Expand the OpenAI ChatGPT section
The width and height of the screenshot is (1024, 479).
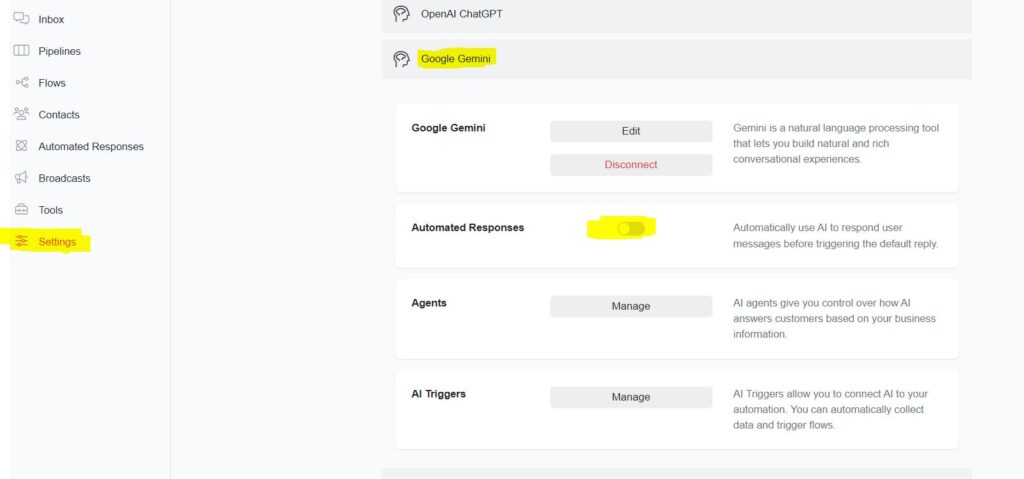677,16
